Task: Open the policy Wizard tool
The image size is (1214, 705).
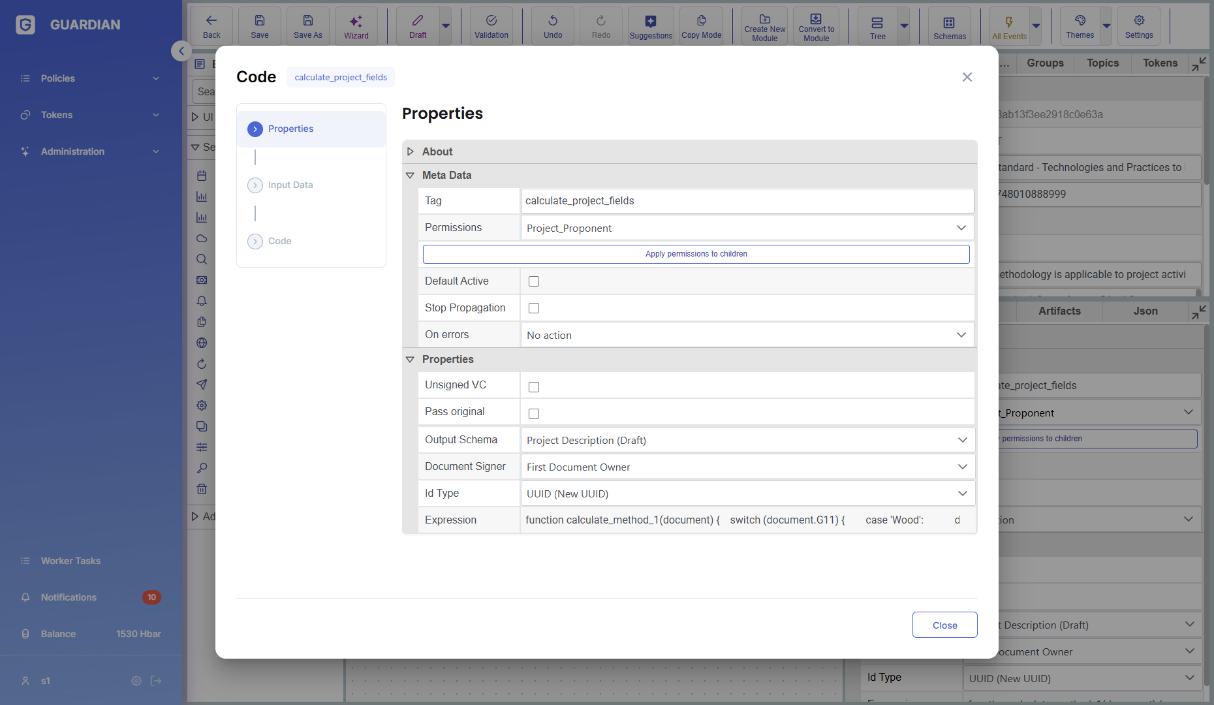Action: 356,26
